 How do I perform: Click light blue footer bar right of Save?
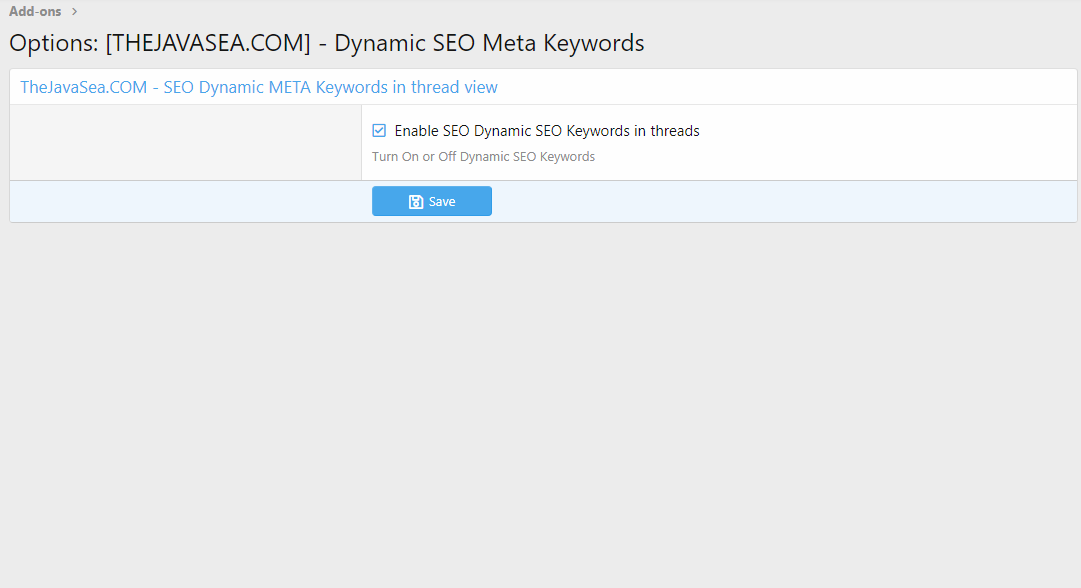[x=780, y=202]
